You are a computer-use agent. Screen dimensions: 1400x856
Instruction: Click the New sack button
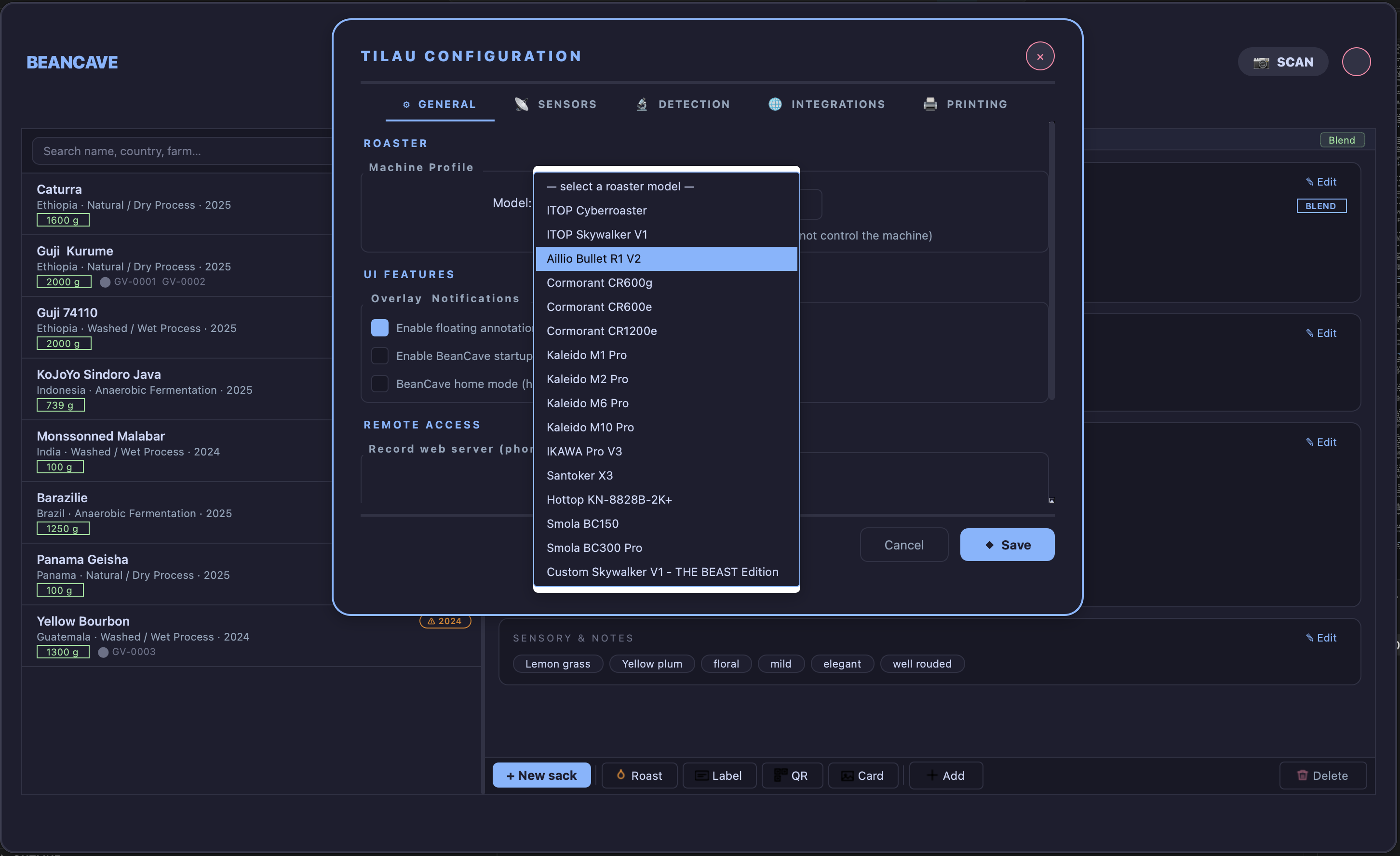(541, 776)
